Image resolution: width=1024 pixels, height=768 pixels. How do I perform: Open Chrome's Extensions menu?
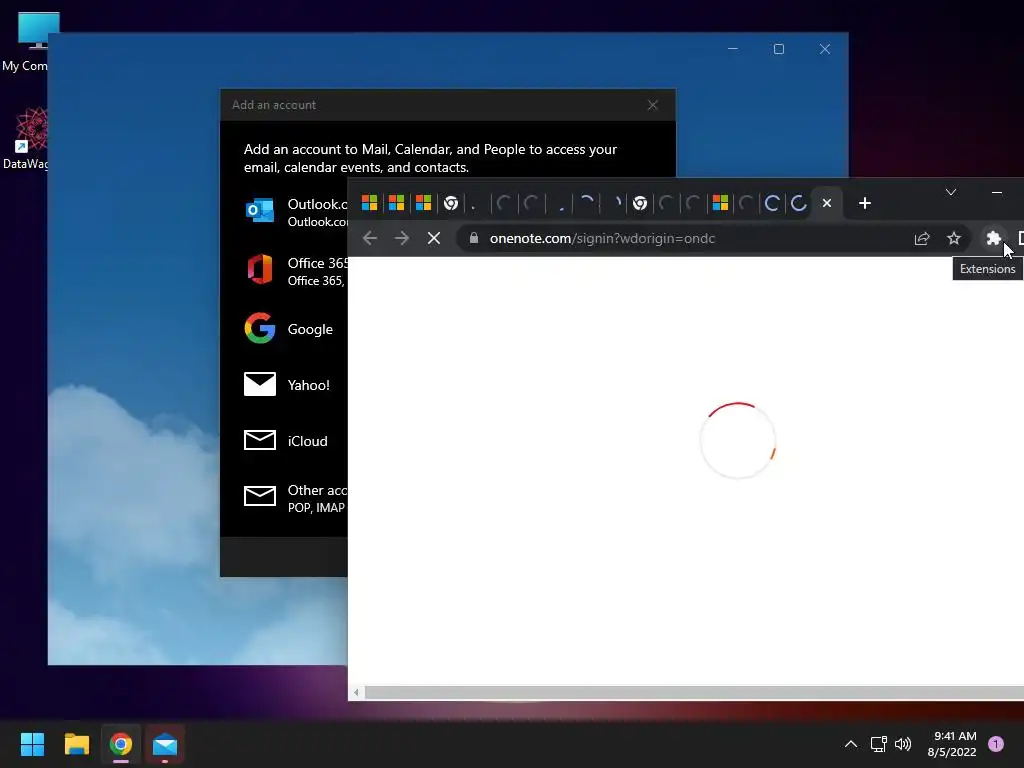pos(993,238)
